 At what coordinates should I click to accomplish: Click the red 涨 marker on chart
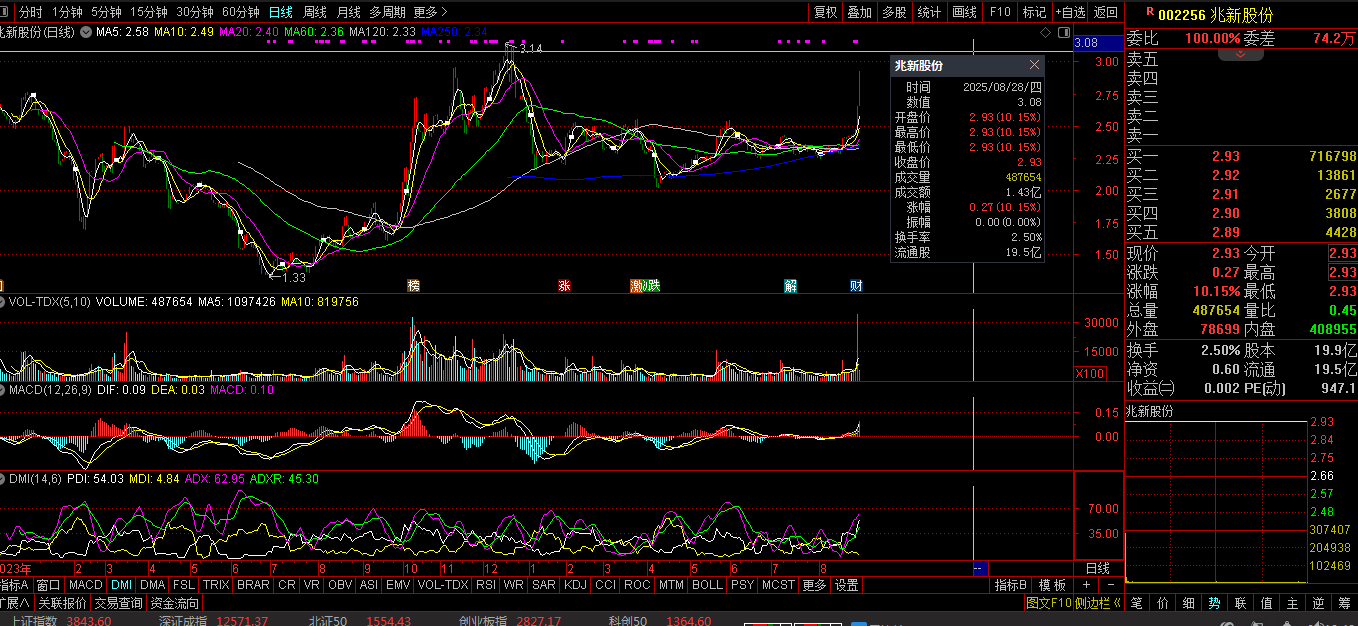point(564,286)
